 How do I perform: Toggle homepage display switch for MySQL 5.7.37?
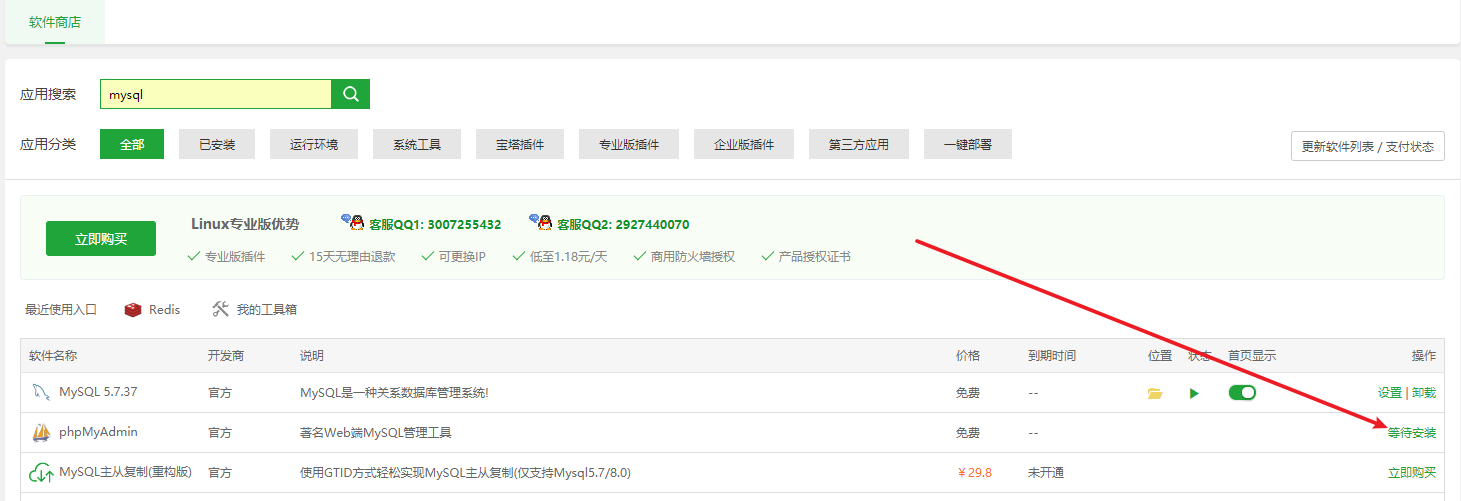click(x=1242, y=393)
